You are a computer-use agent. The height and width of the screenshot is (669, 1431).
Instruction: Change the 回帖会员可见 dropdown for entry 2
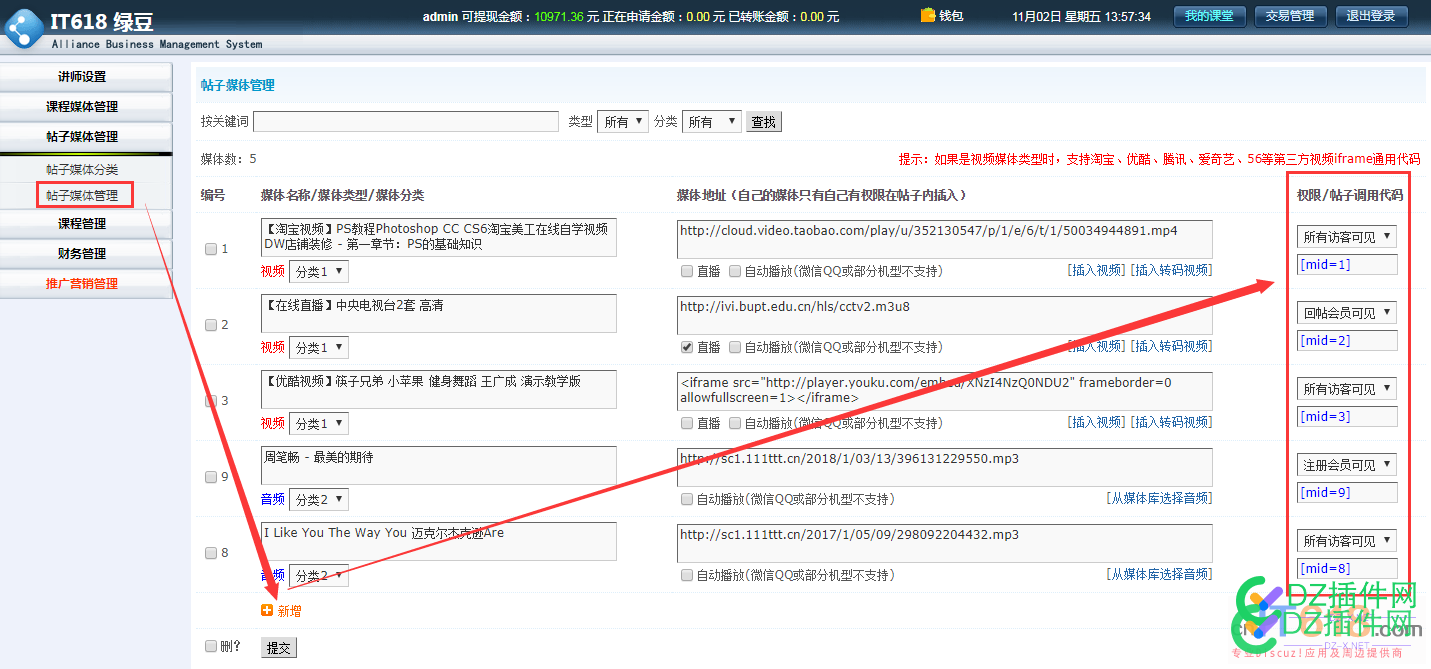pos(1346,312)
